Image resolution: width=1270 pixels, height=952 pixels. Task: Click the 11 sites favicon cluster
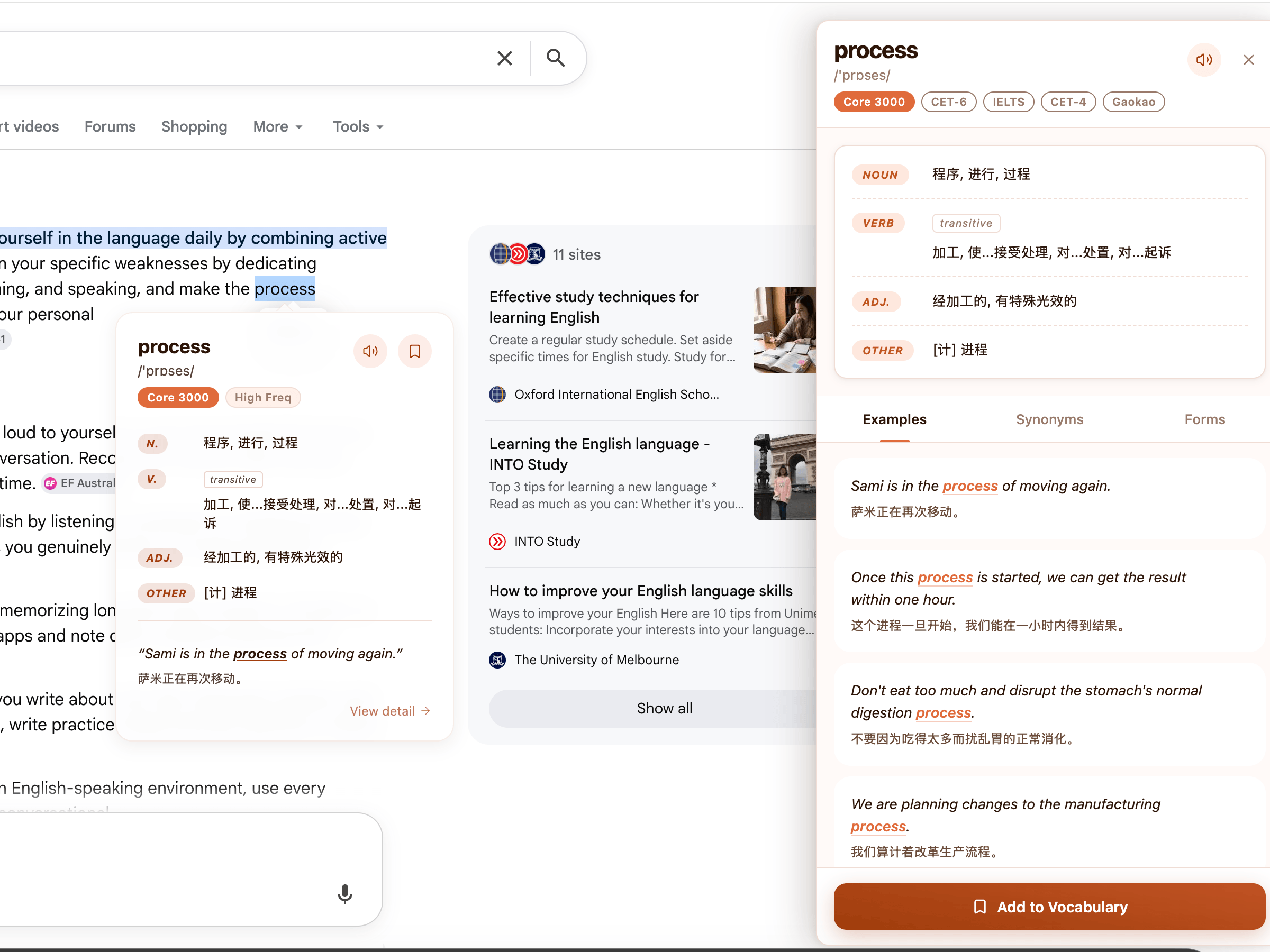click(518, 254)
